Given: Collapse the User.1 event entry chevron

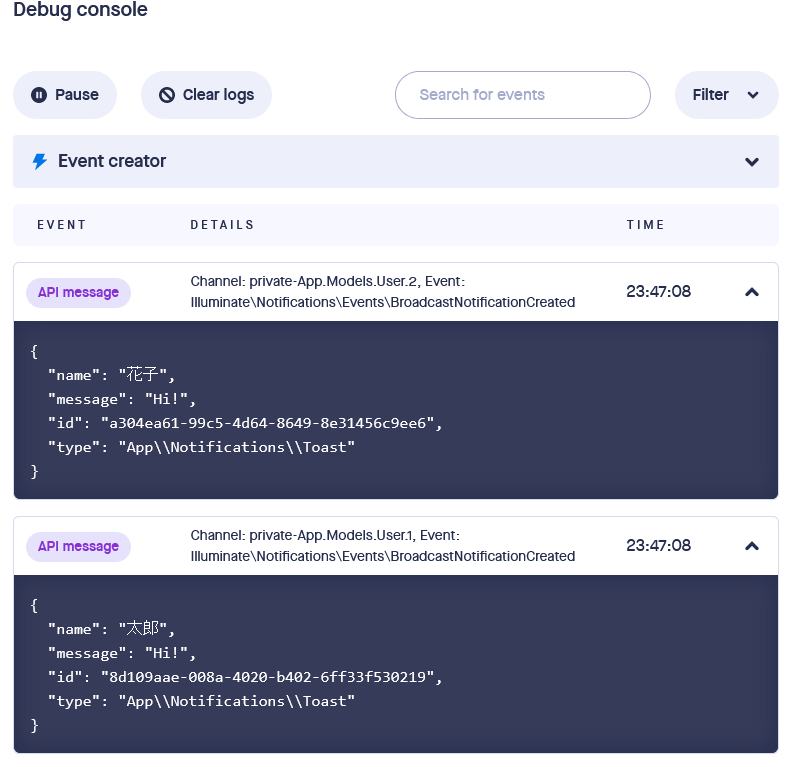Looking at the screenshot, I should [x=752, y=546].
